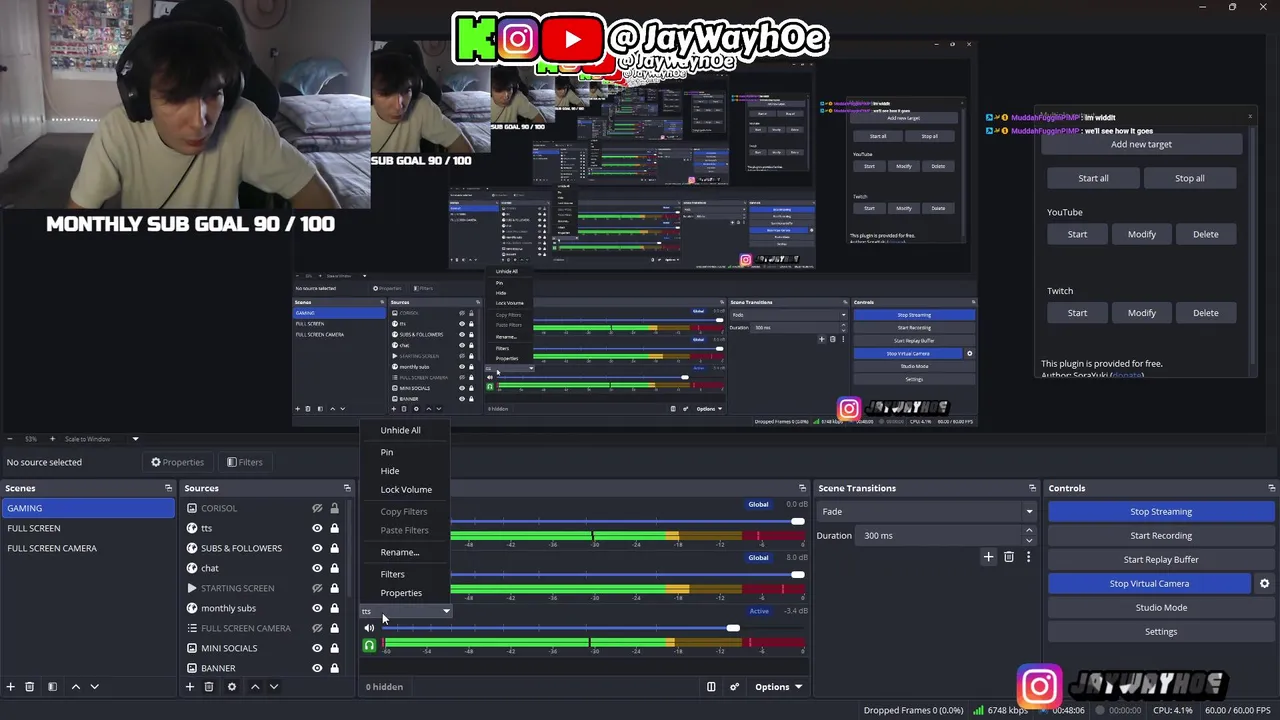Viewport: 1280px width, 720px height.
Task: Remove the selected scene using the Scenes trash icon
Action: [30, 687]
